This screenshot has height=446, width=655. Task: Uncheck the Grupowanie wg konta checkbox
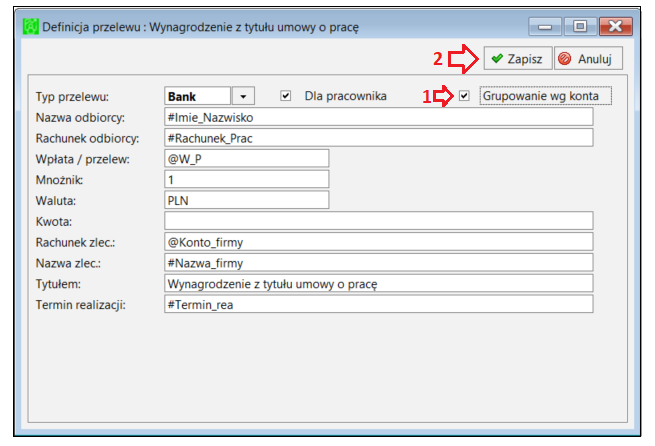[464, 96]
